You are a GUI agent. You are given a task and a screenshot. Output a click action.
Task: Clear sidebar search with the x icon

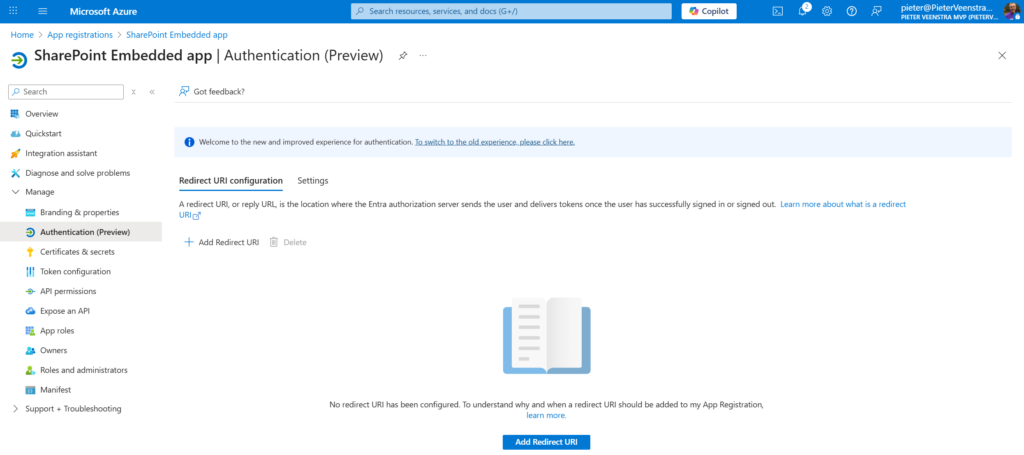pos(133,92)
